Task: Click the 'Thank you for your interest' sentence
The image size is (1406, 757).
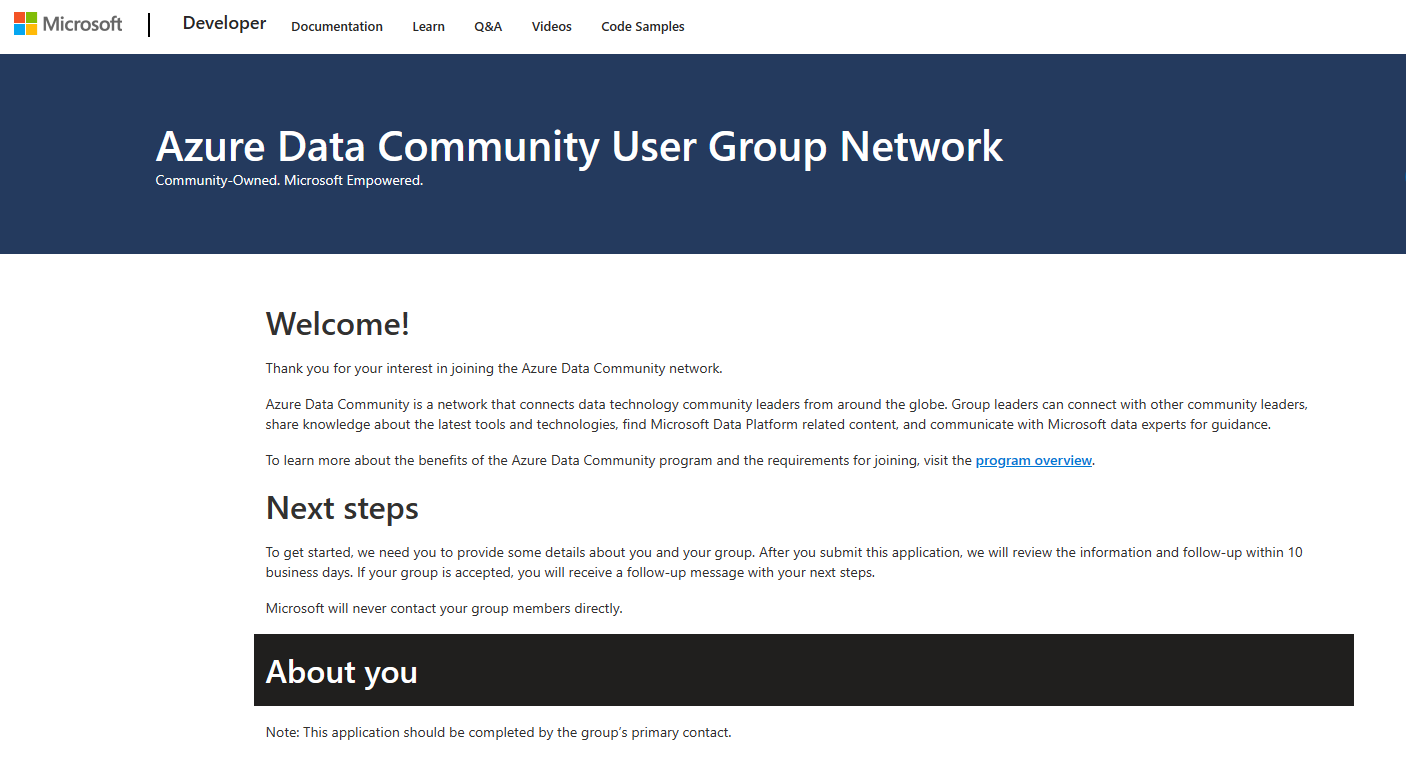Action: coord(494,368)
